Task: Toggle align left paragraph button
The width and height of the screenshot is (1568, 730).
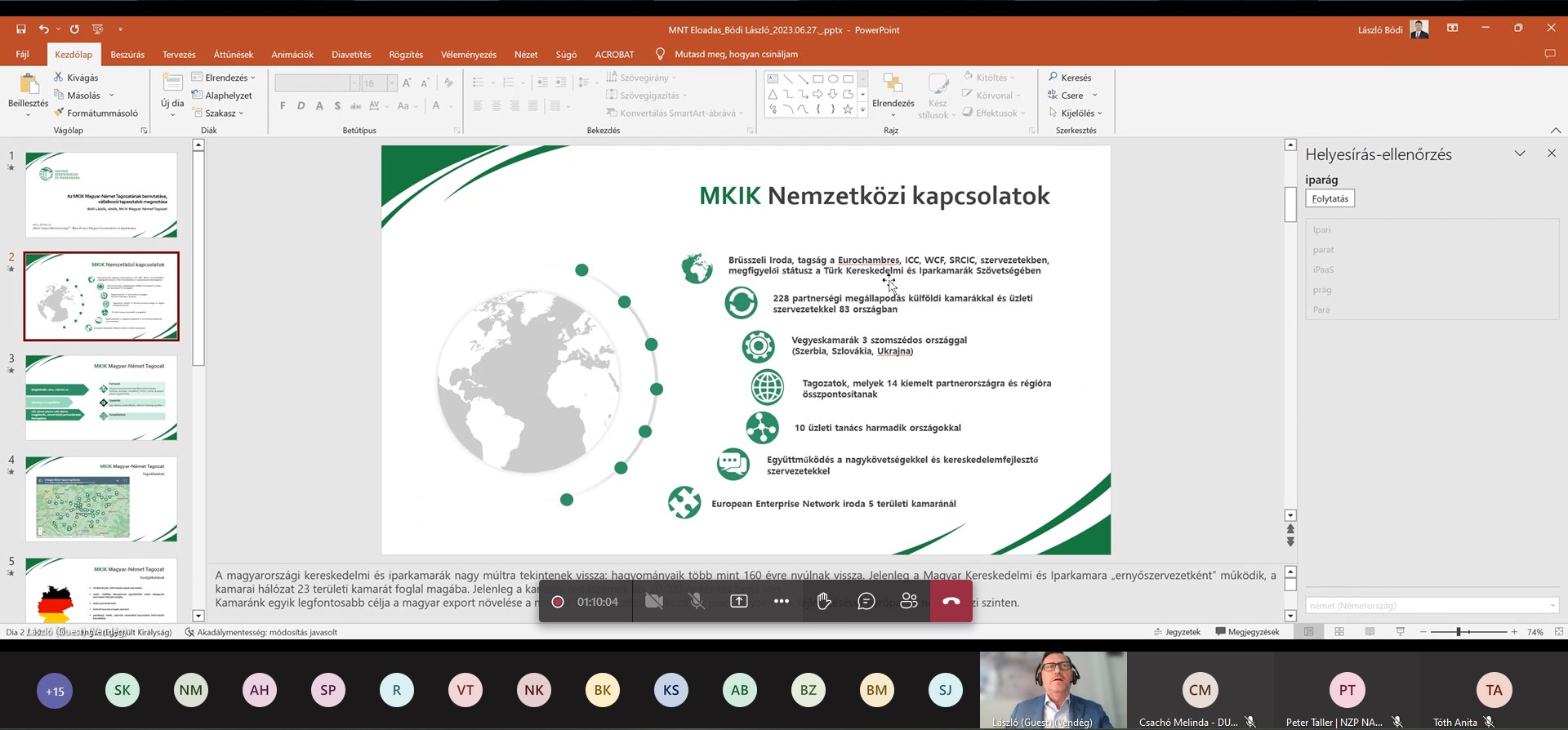Action: point(478,106)
